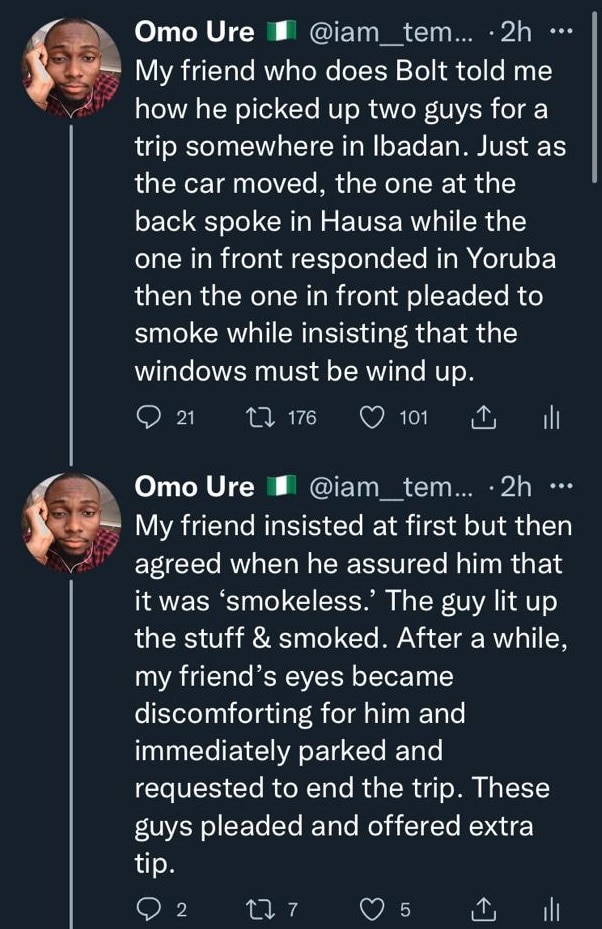Open more options menu on second tweet

pos(562,488)
